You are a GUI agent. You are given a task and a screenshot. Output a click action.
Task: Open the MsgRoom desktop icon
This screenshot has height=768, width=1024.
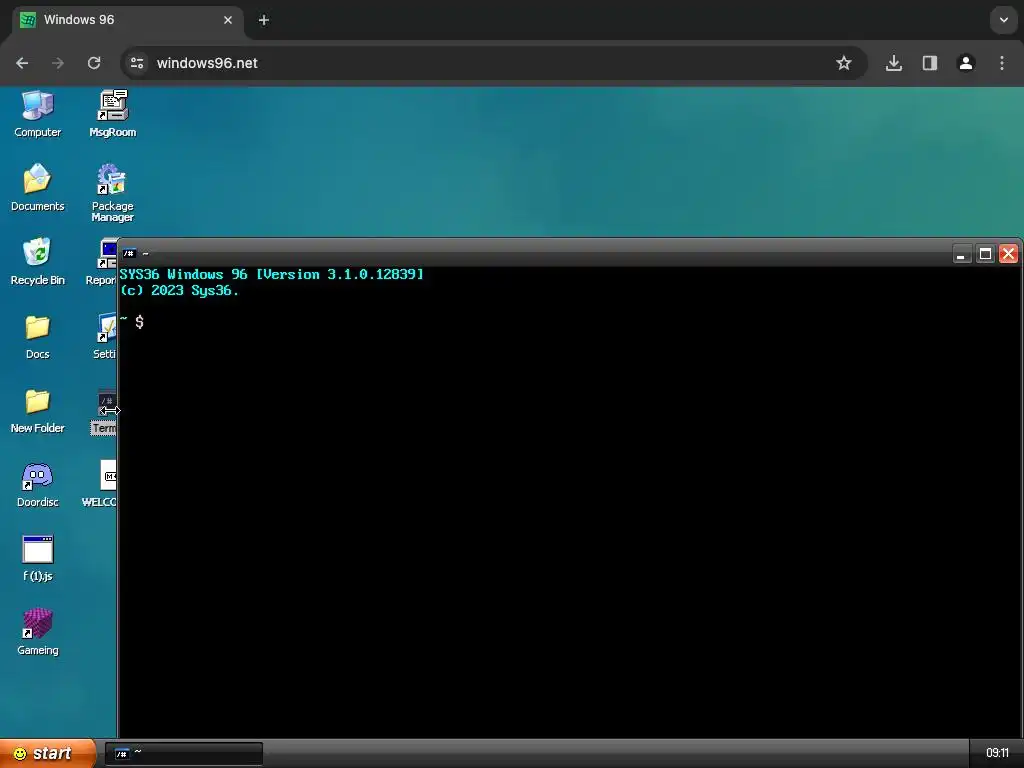click(x=112, y=114)
